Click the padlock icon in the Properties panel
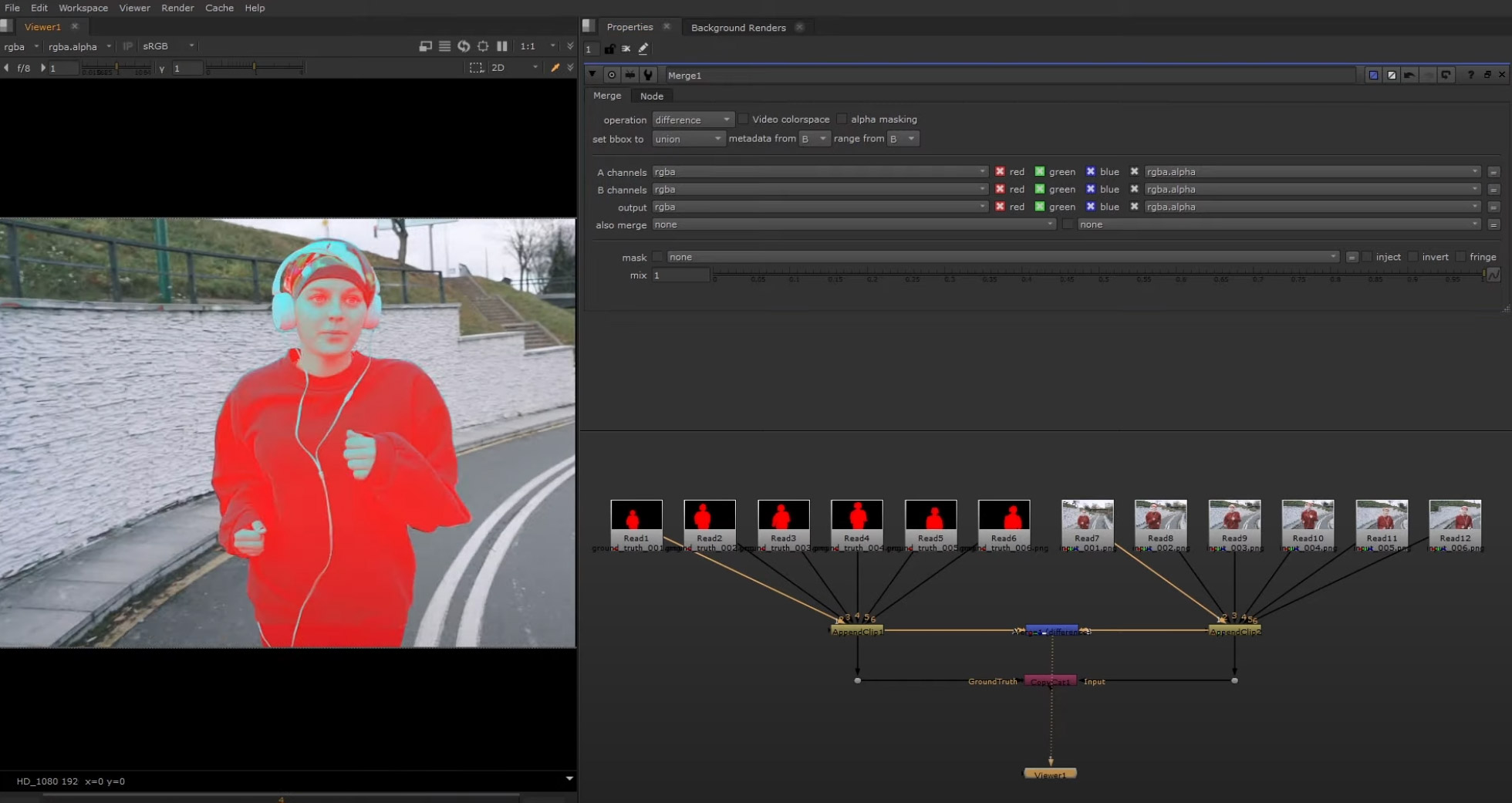Image resolution: width=1512 pixels, height=803 pixels. click(609, 49)
